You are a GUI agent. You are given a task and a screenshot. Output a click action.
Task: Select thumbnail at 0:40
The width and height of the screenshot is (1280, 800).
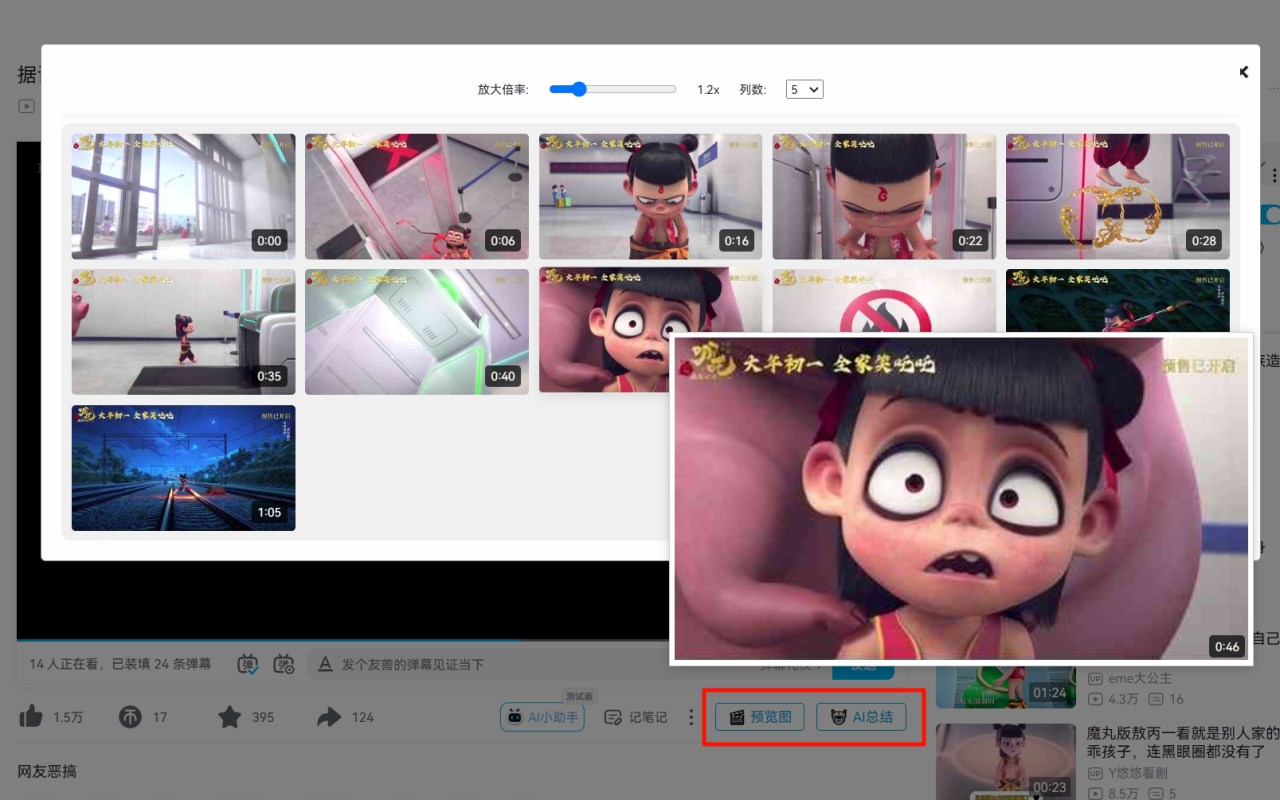click(417, 331)
